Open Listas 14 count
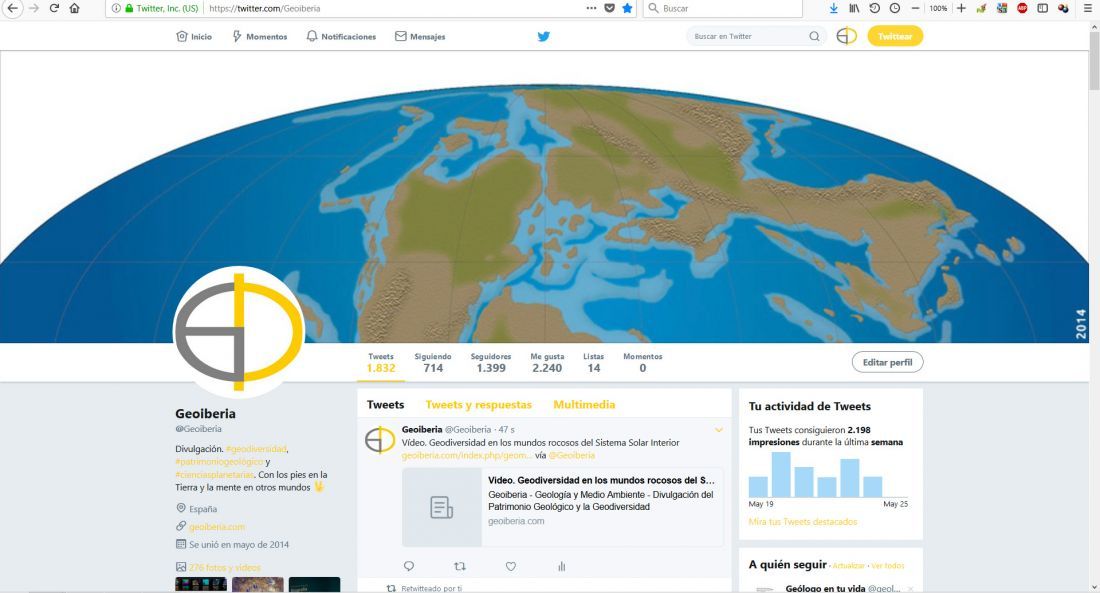 593,363
